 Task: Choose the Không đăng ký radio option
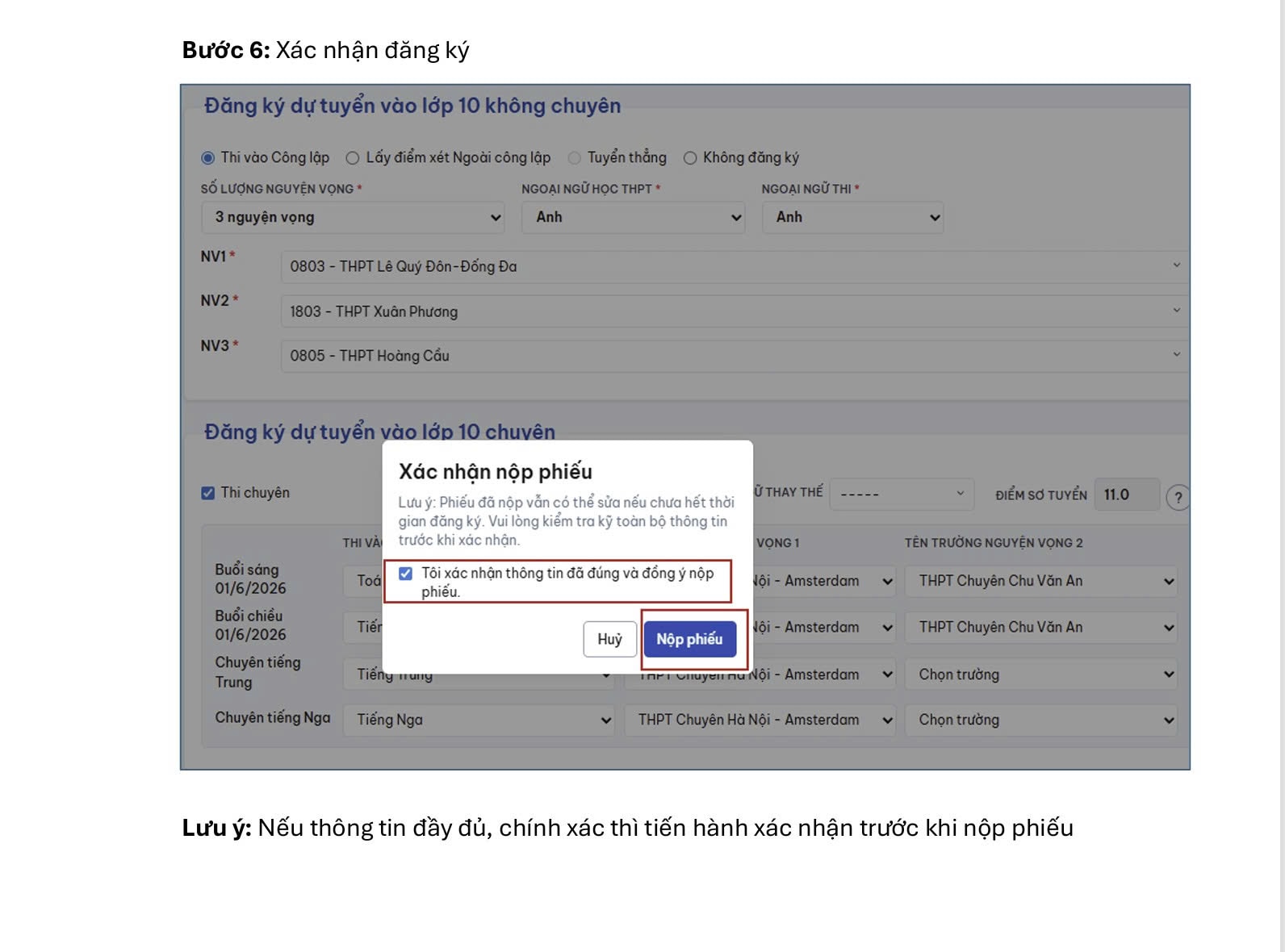(x=690, y=158)
